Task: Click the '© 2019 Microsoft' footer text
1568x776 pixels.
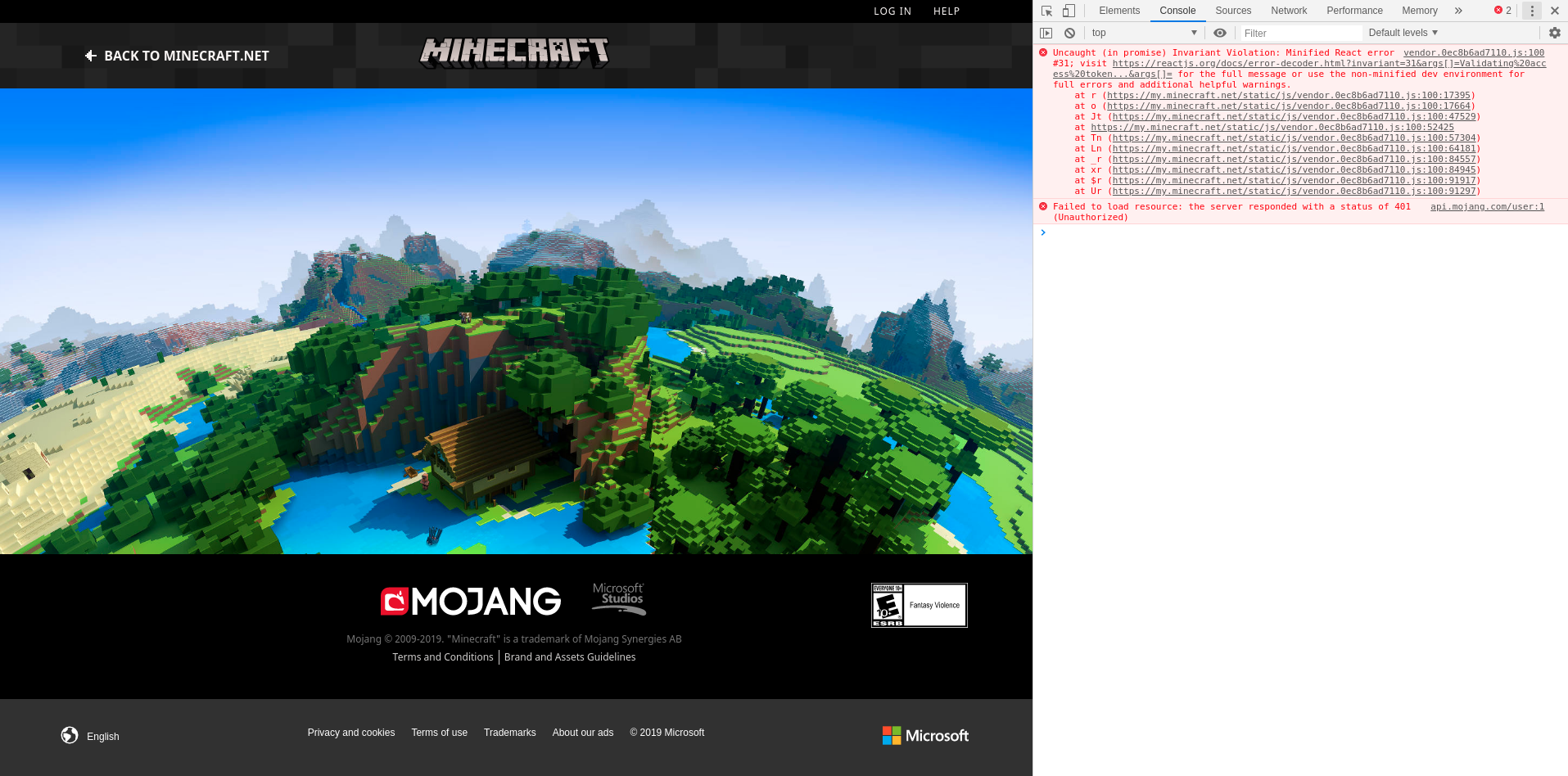Action: tap(667, 733)
